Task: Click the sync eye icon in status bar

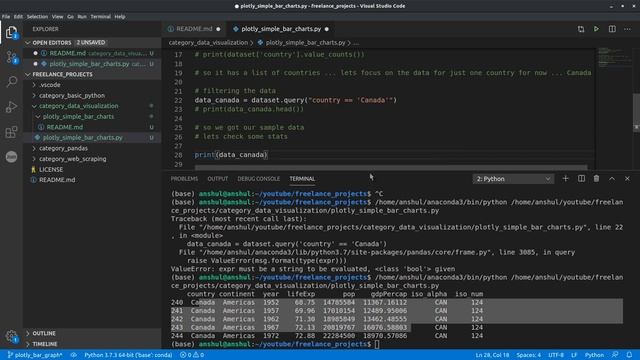Action: [73, 355]
